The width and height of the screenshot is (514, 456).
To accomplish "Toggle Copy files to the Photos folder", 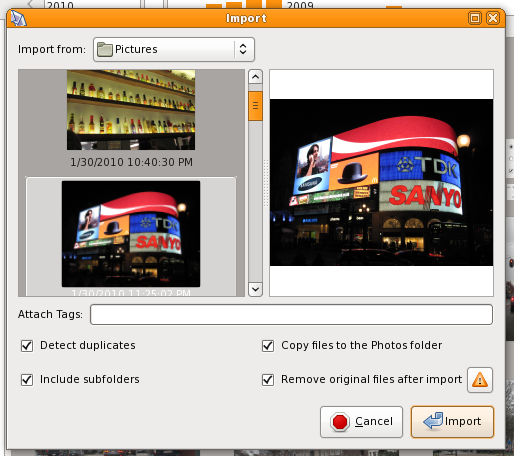I will tap(268, 346).
